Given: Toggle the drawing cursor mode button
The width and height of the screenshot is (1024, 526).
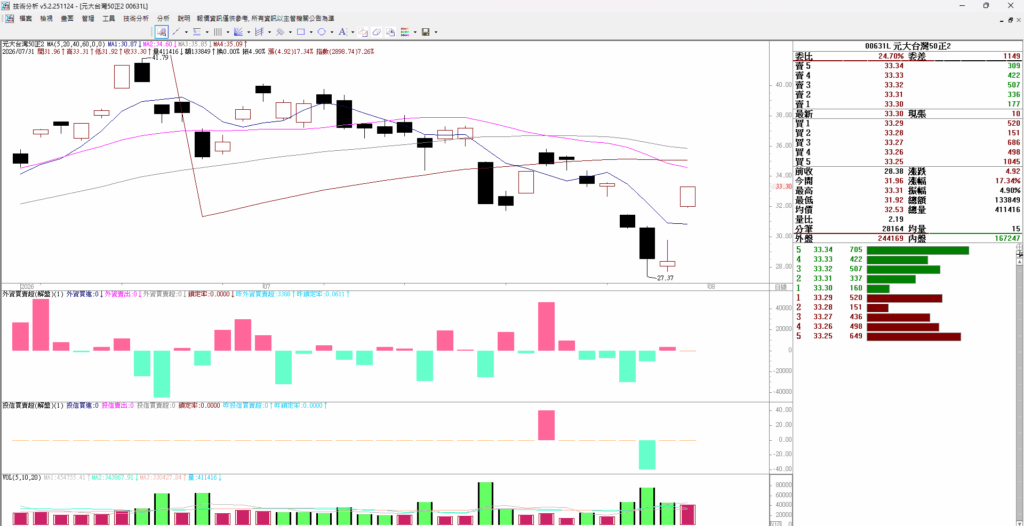Looking at the screenshot, I should (x=162, y=31).
